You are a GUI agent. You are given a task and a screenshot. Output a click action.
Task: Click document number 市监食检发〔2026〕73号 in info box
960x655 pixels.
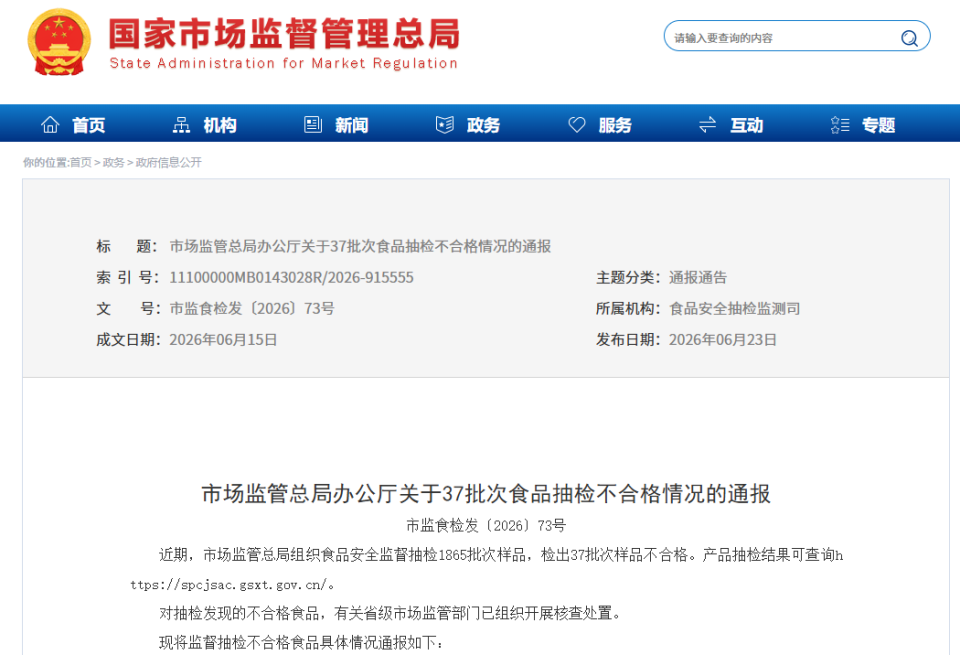252,309
